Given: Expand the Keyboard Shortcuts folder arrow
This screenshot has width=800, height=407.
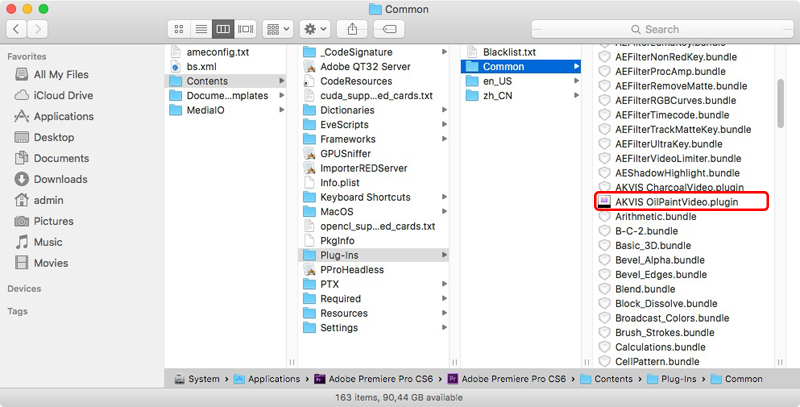Looking at the screenshot, I should [x=444, y=197].
